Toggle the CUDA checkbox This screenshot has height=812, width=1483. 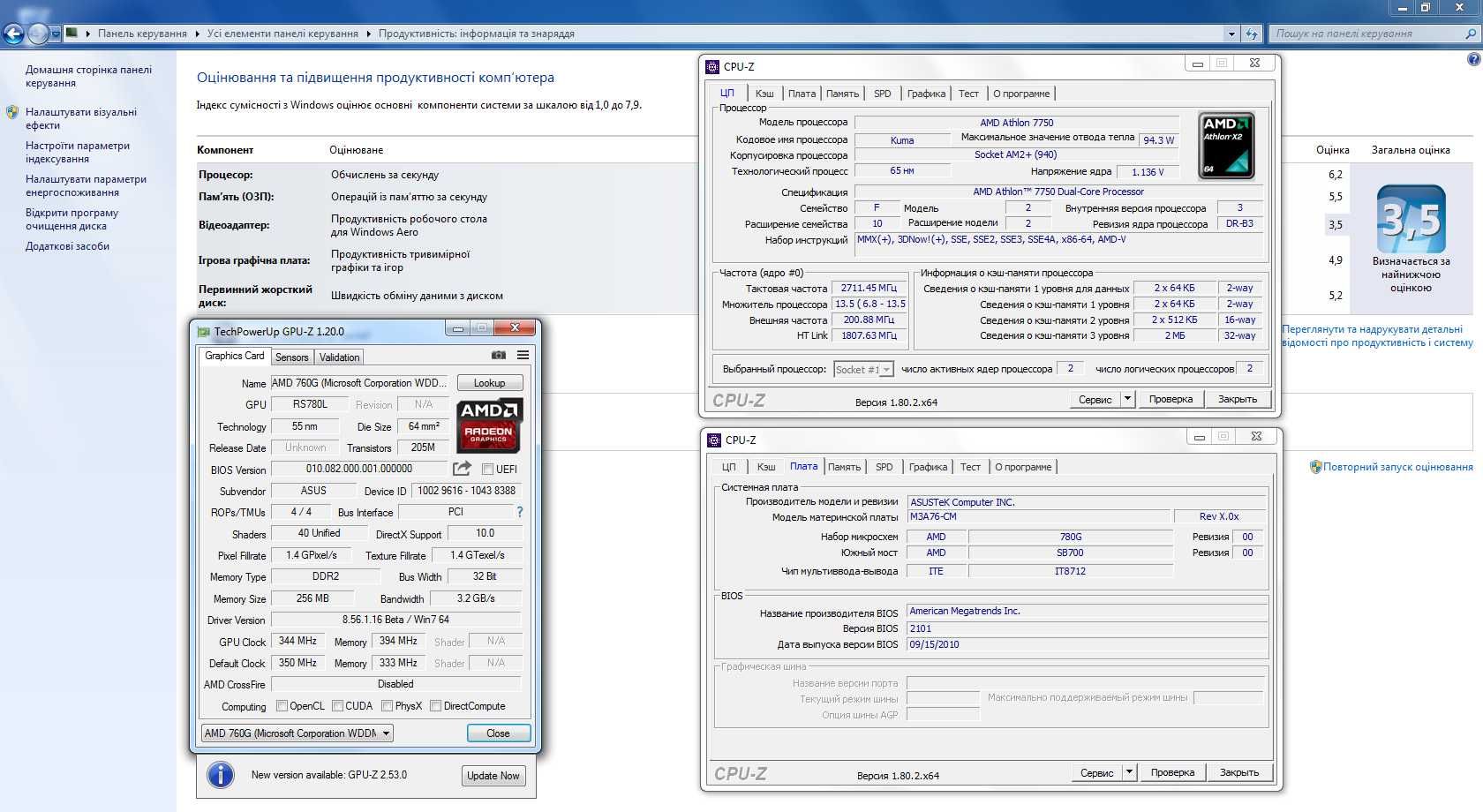point(337,705)
